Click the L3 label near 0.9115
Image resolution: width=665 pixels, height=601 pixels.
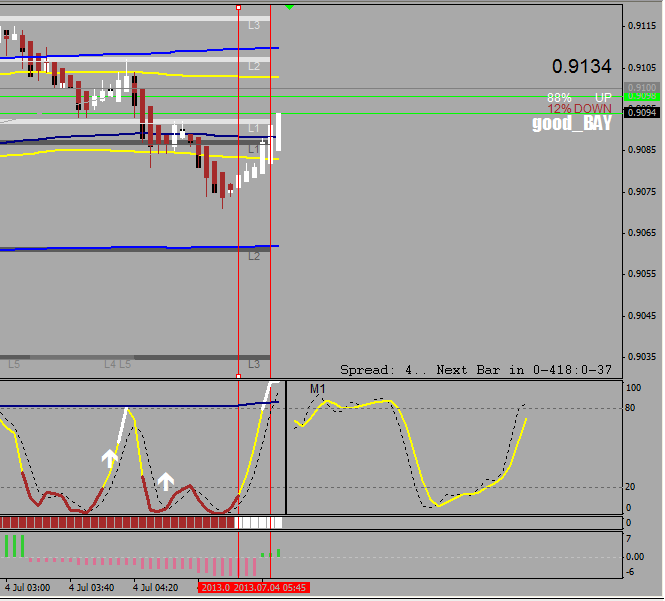[x=254, y=25]
